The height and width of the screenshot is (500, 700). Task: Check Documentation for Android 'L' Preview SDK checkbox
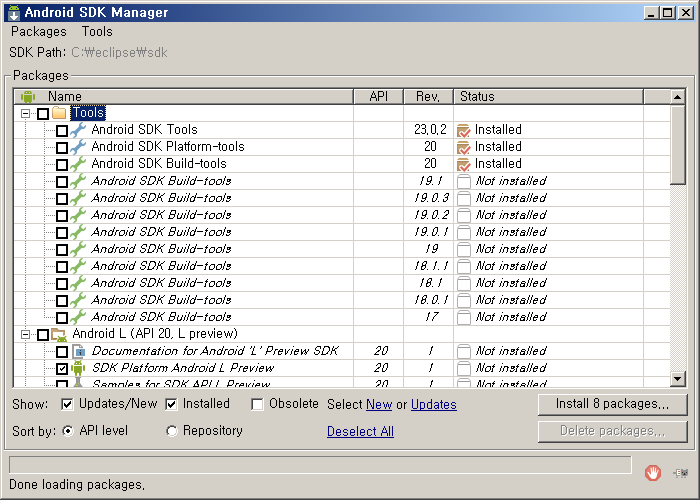point(62,352)
